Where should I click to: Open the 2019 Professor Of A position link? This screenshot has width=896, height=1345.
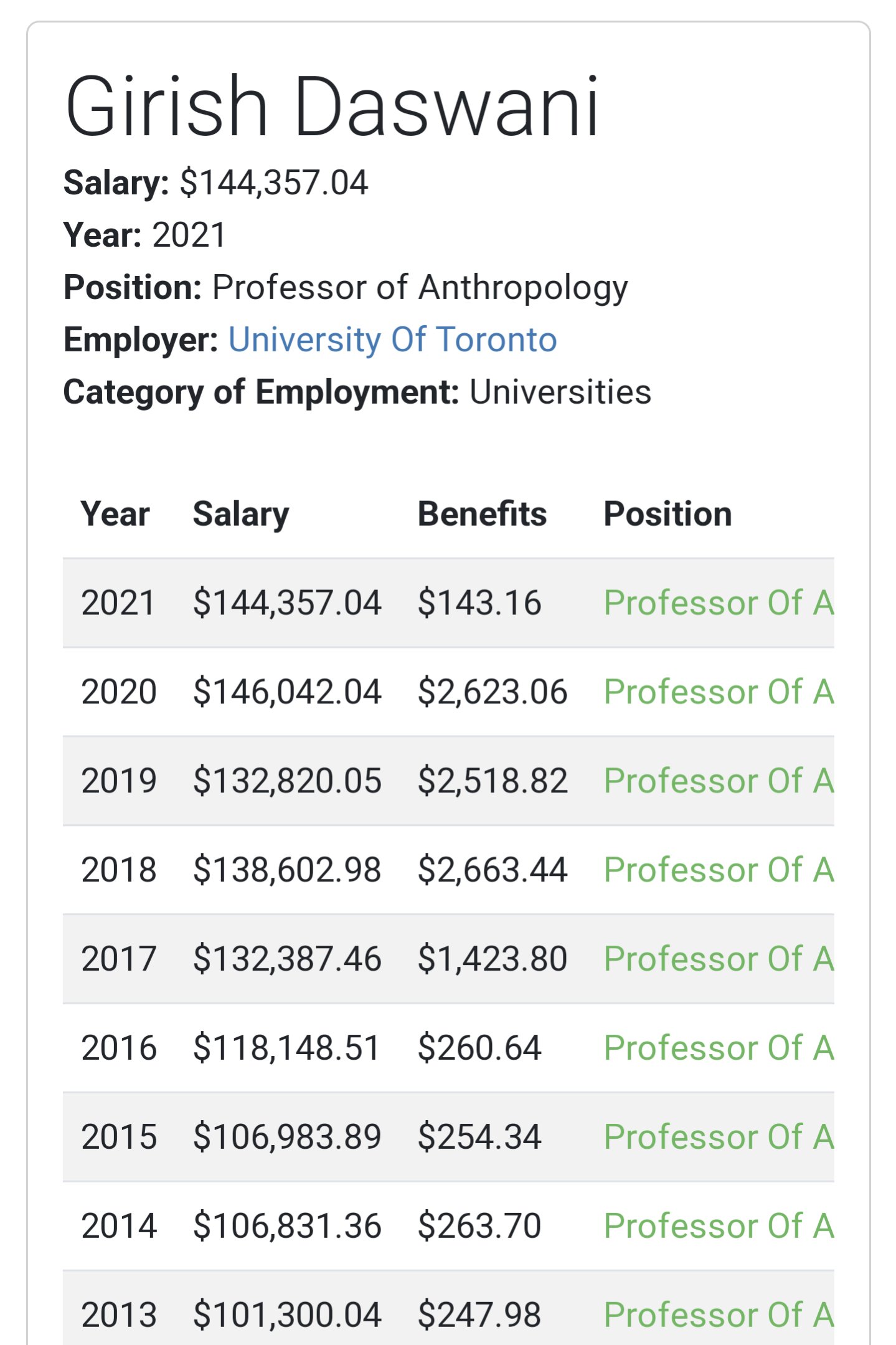719,781
